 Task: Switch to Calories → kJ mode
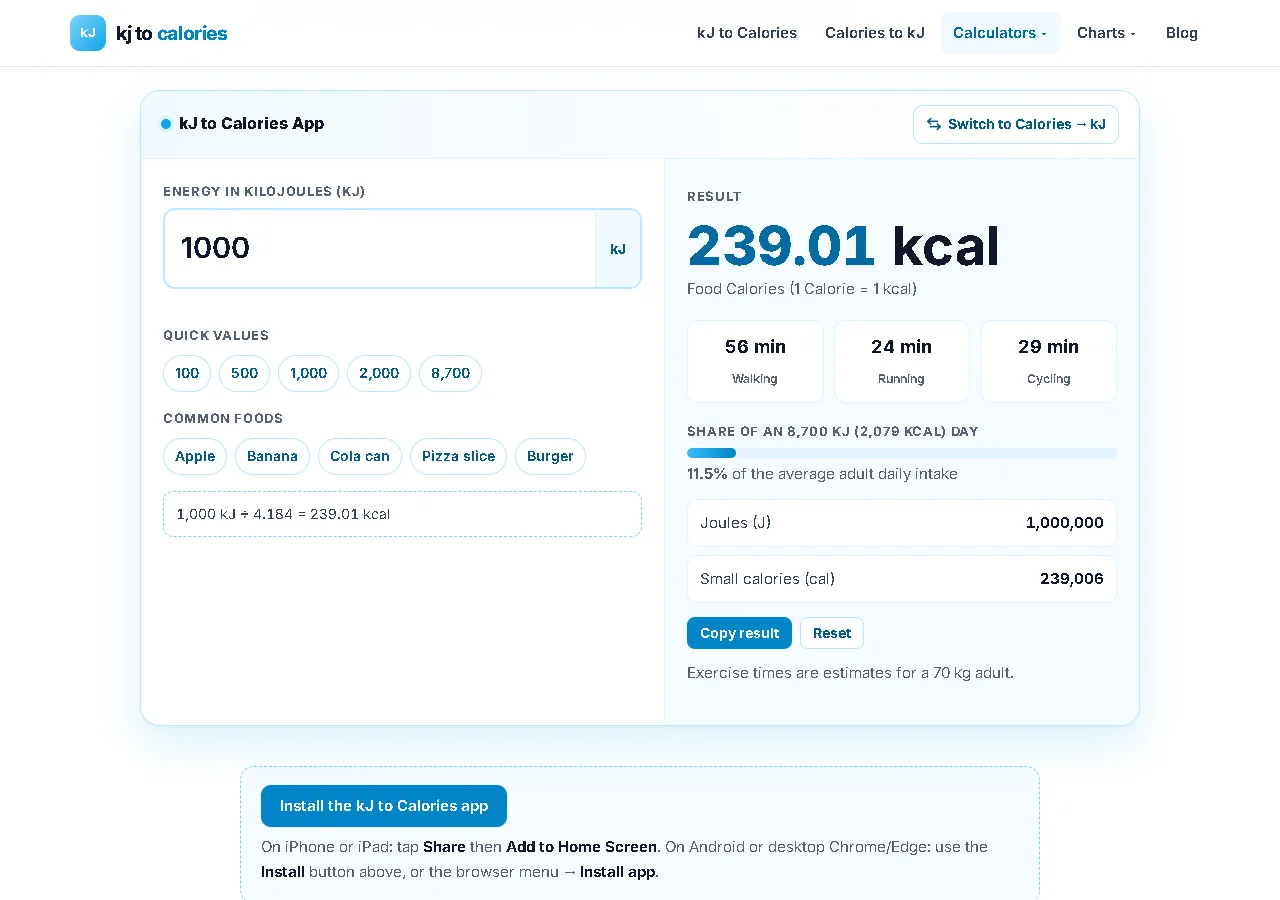point(1016,124)
